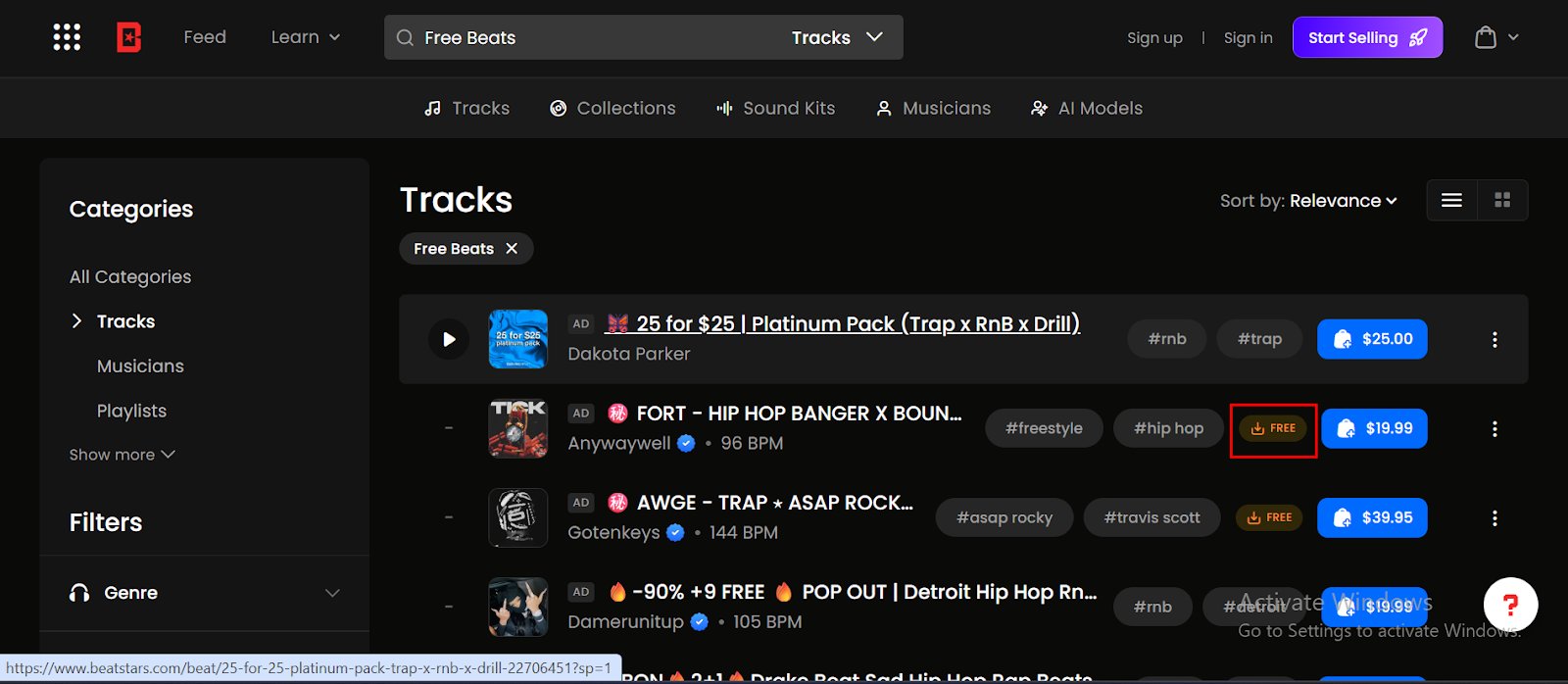Switch to the Tracks tab
This screenshot has height=684, width=1568.
(466, 108)
